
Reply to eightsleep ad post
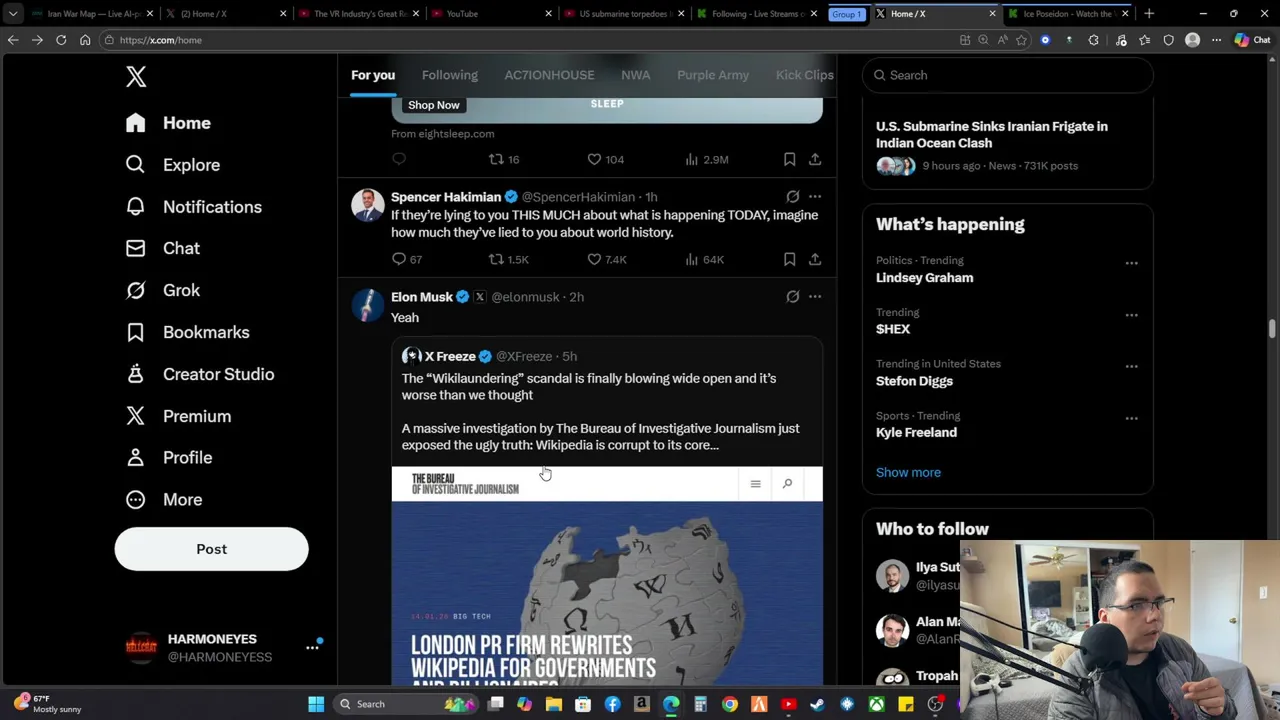point(399,159)
